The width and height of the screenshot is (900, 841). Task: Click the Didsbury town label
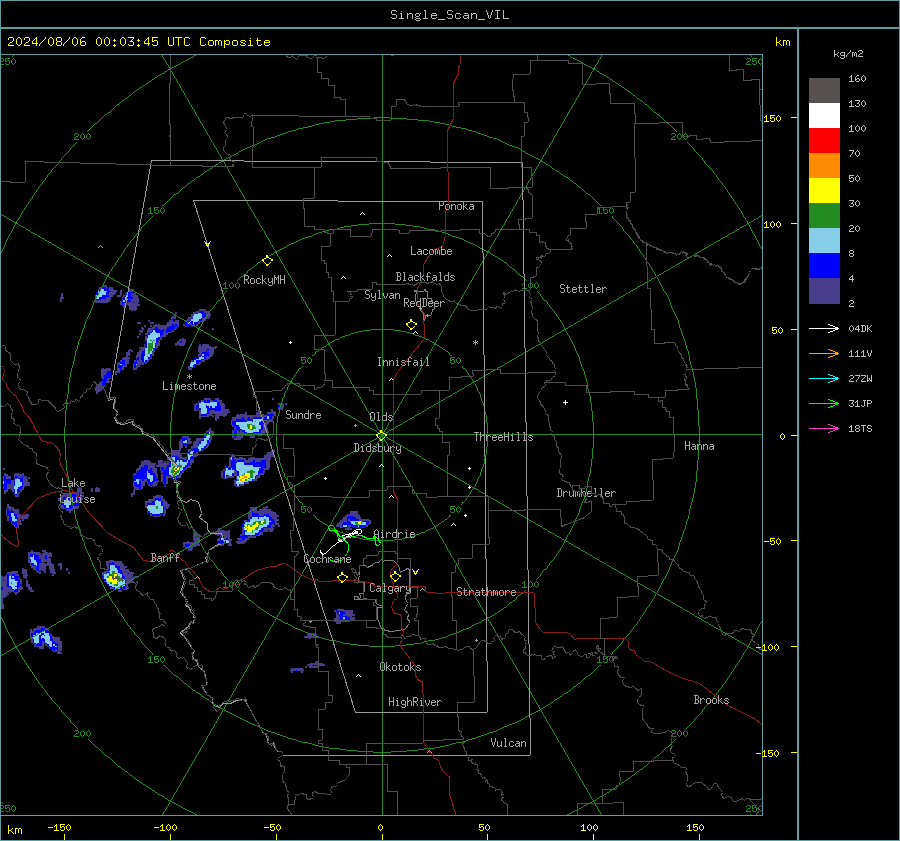click(x=377, y=448)
